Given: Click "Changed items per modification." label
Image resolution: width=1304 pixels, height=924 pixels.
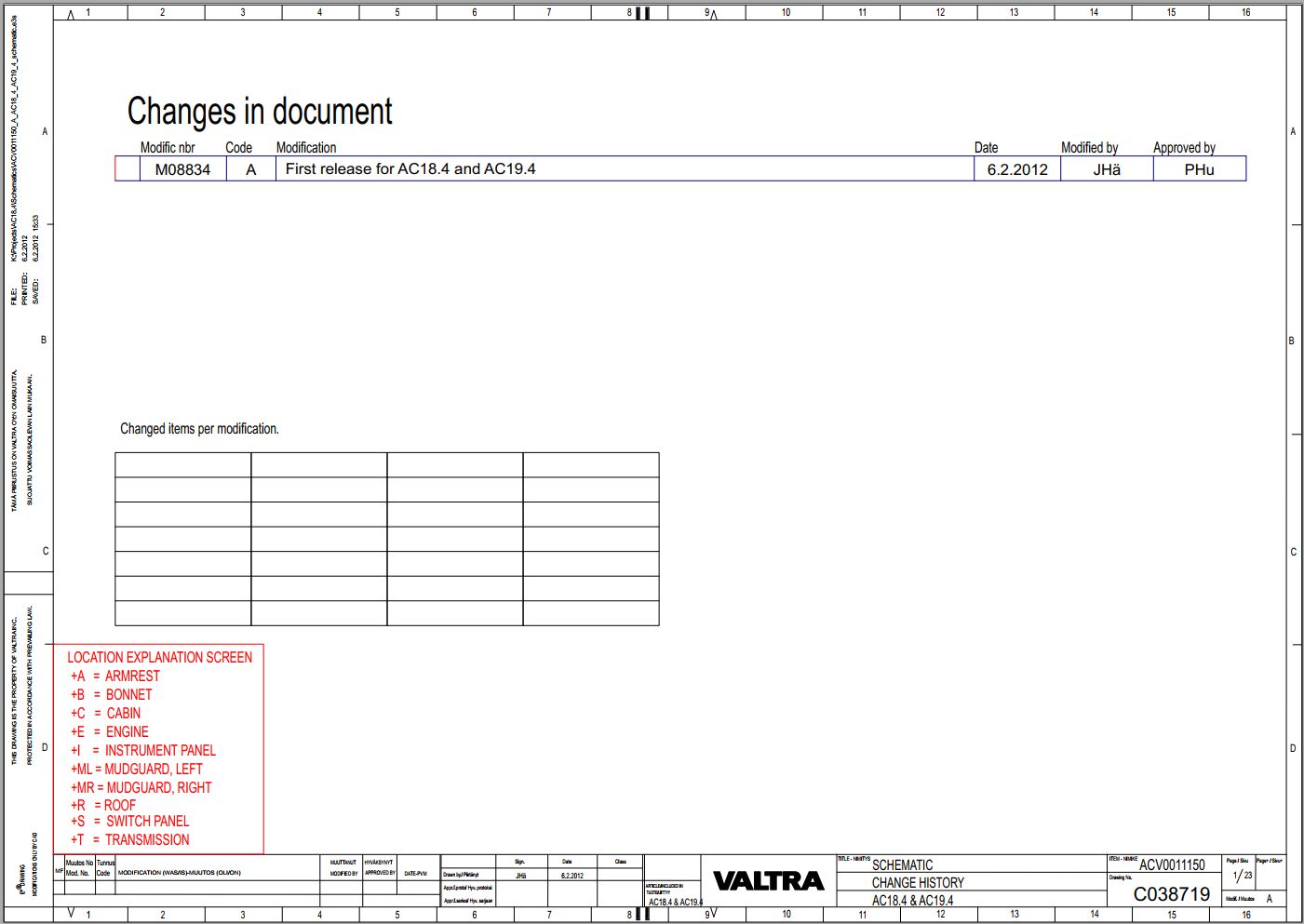Looking at the screenshot, I should click(x=199, y=429).
